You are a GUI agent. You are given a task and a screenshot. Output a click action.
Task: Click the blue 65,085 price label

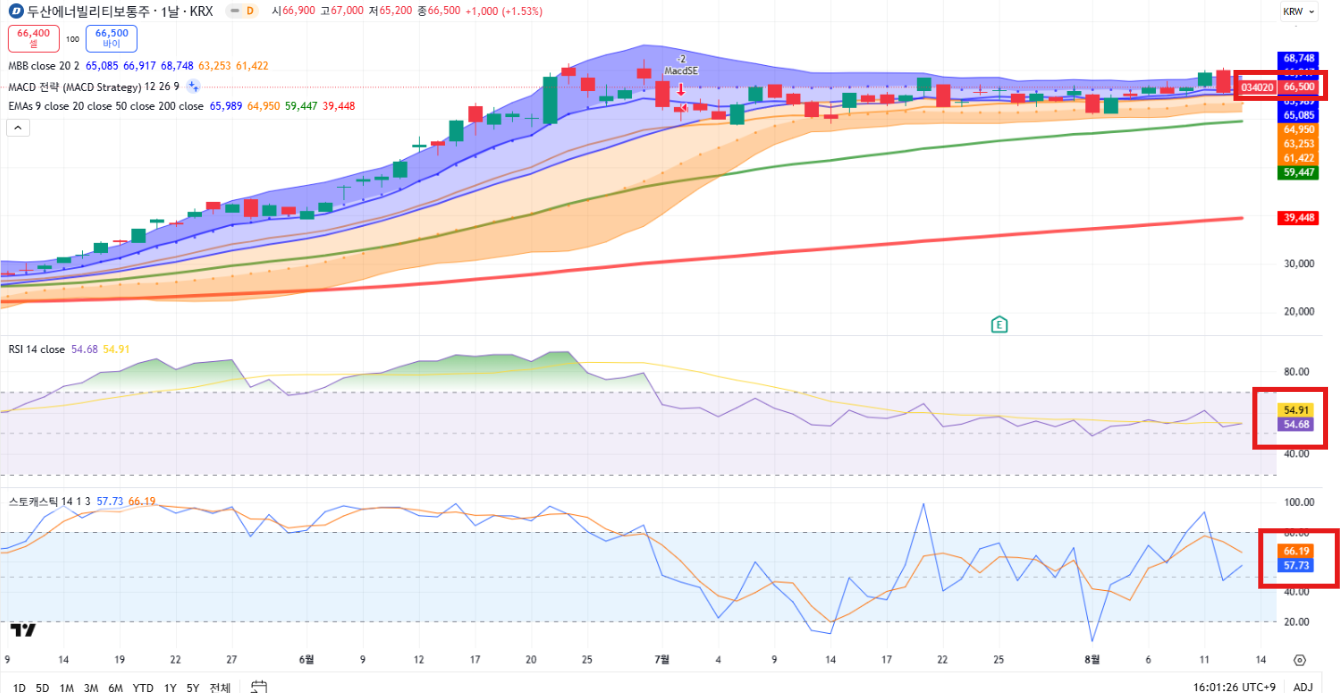pos(1298,115)
